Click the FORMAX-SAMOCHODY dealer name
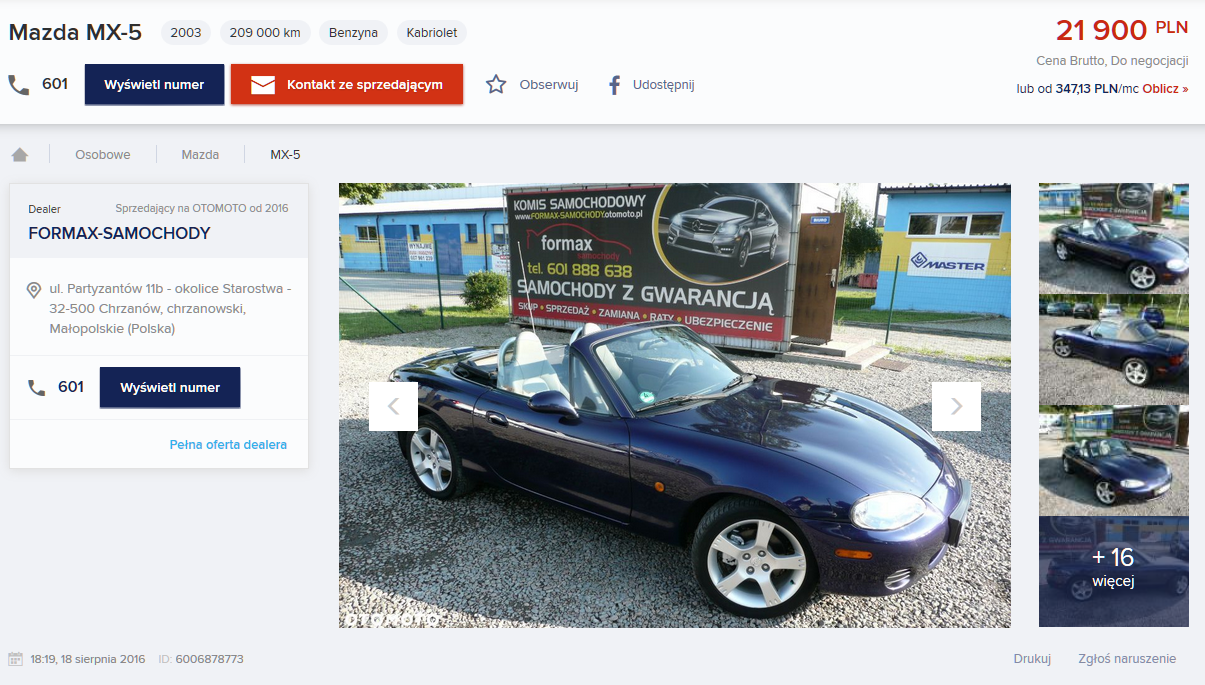Image resolution: width=1205 pixels, height=685 pixels. coord(119,234)
